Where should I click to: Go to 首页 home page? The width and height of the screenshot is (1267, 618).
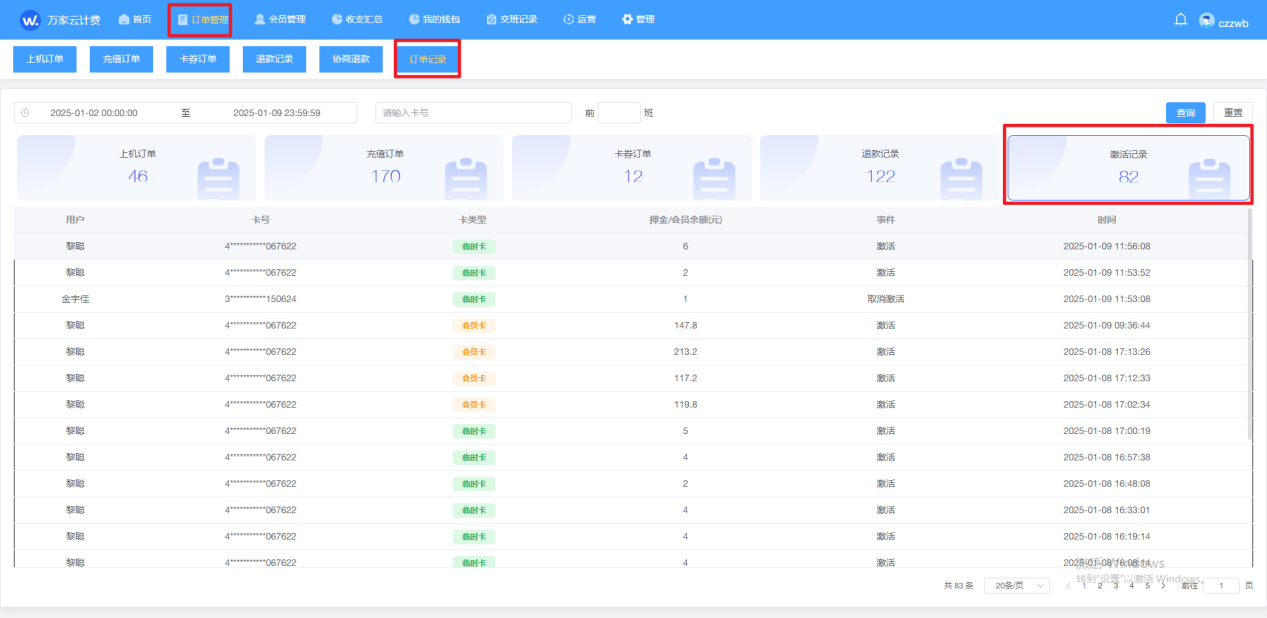click(x=135, y=19)
